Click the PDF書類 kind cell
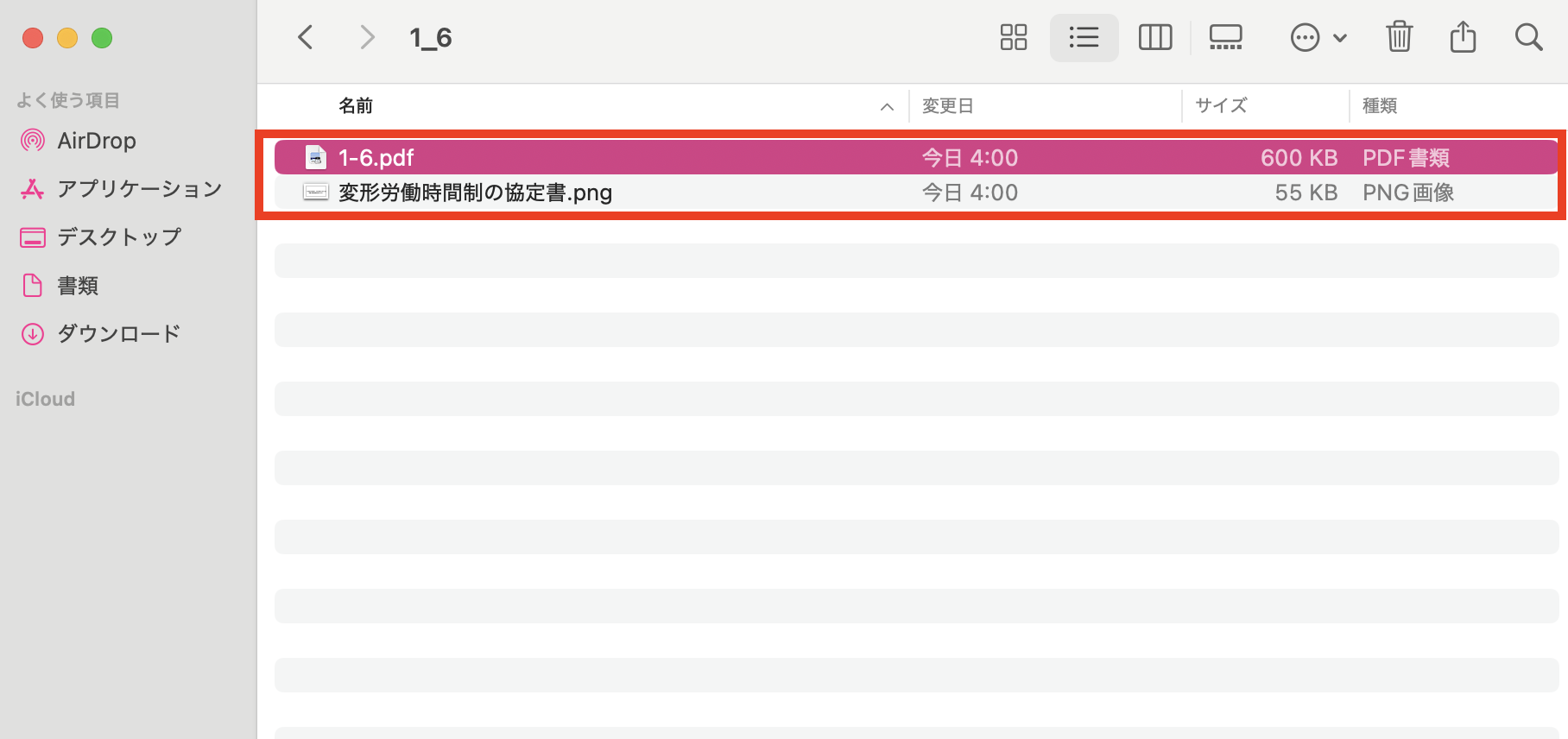 (1406, 158)
